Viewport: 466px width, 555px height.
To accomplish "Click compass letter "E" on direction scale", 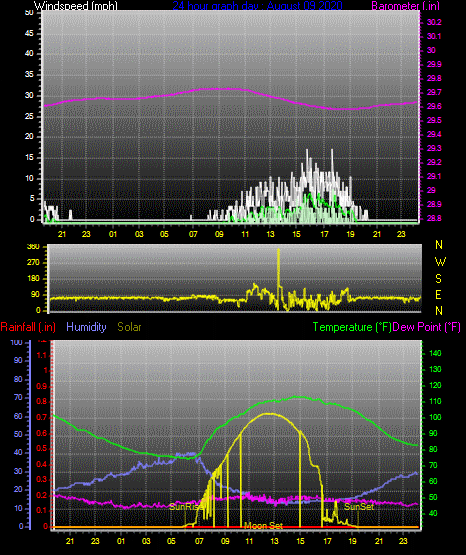I will (x=438, y=294).
